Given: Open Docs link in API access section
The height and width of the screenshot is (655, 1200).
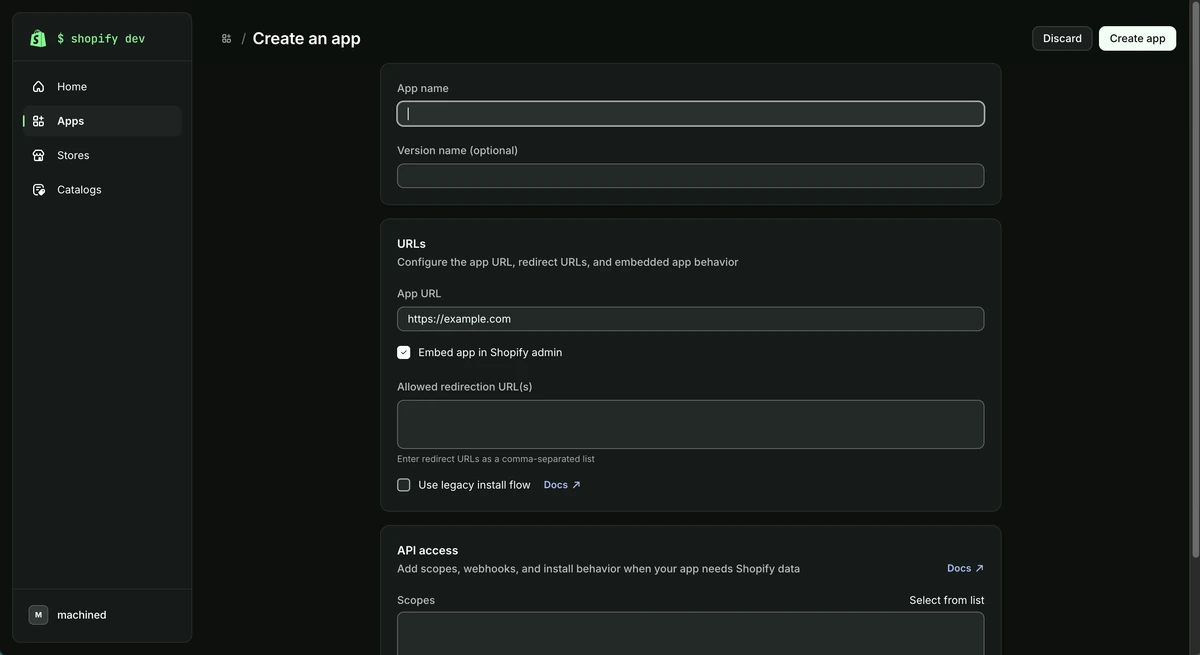Looking at the screenshot, I should coord(965,568).
